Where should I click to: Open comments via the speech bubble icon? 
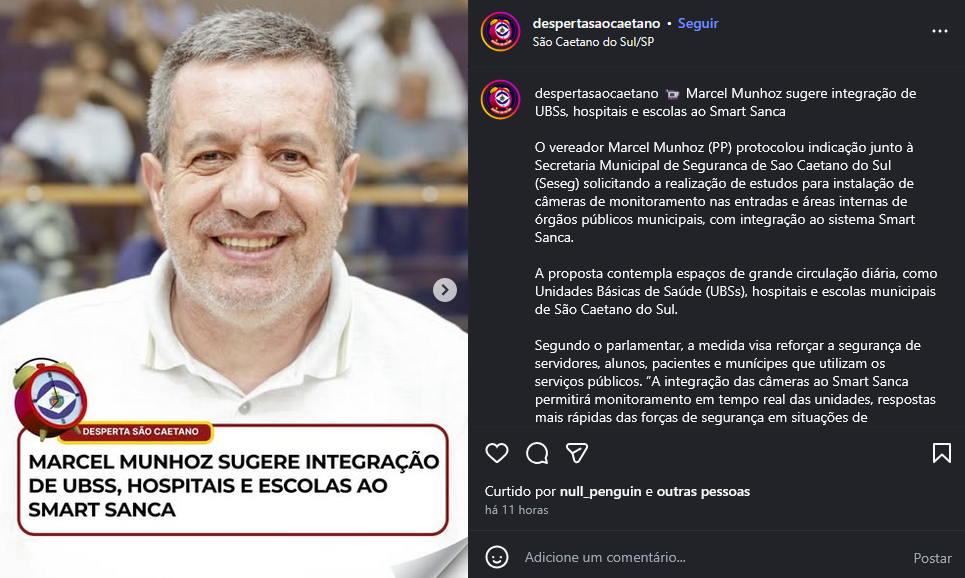537,453
